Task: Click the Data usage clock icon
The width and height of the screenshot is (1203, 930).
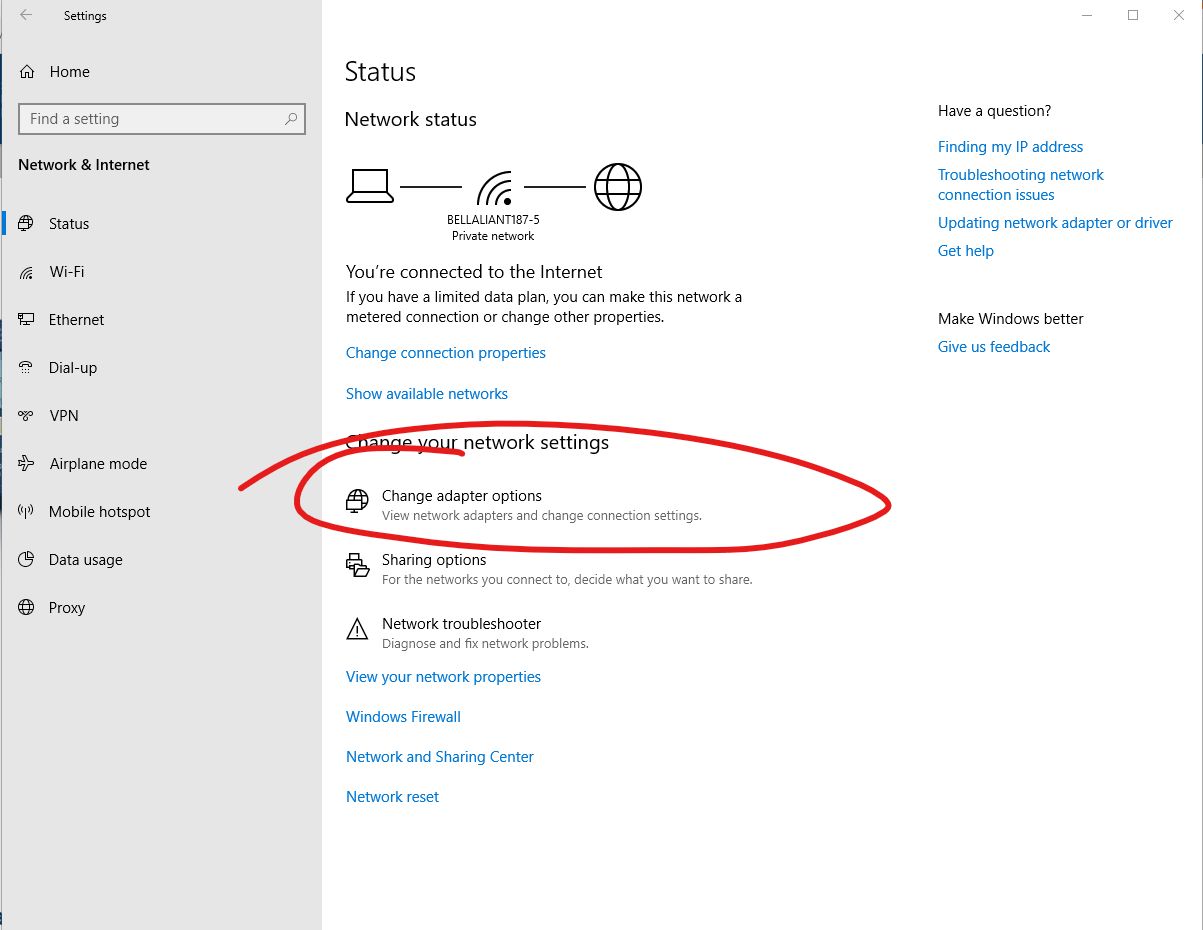Action: click(x=27, y=560)
